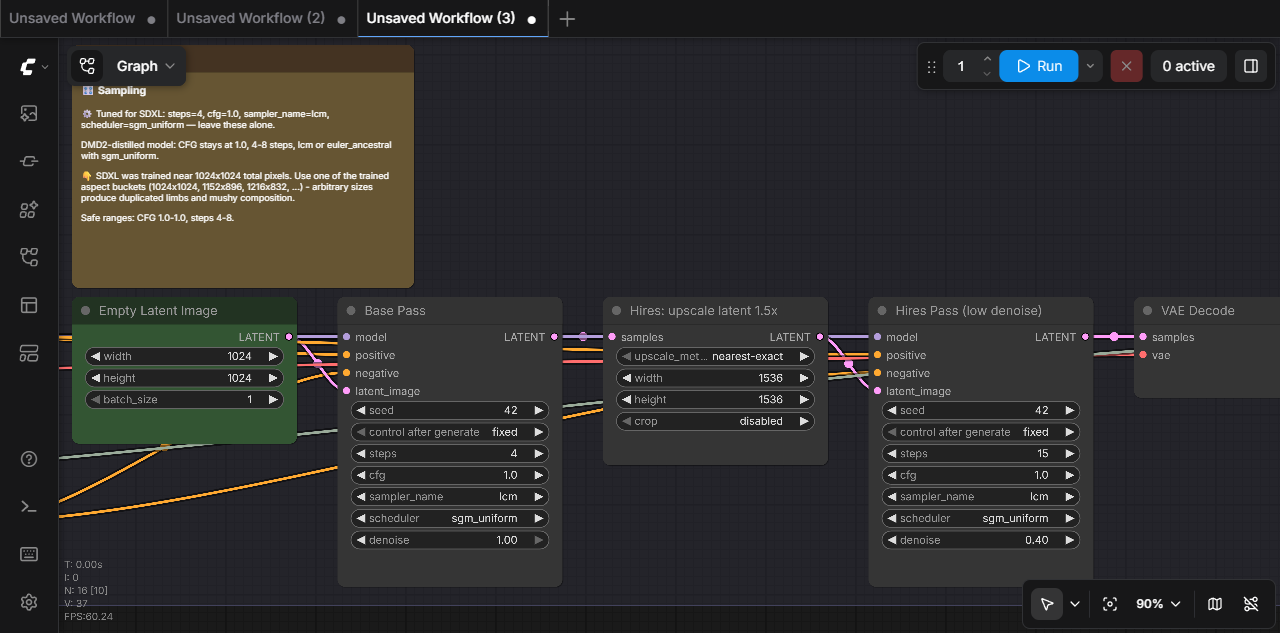Click the Base Pass seed 42 field
This screenshot has height=633, width=1280.
[x=451, y=410]
